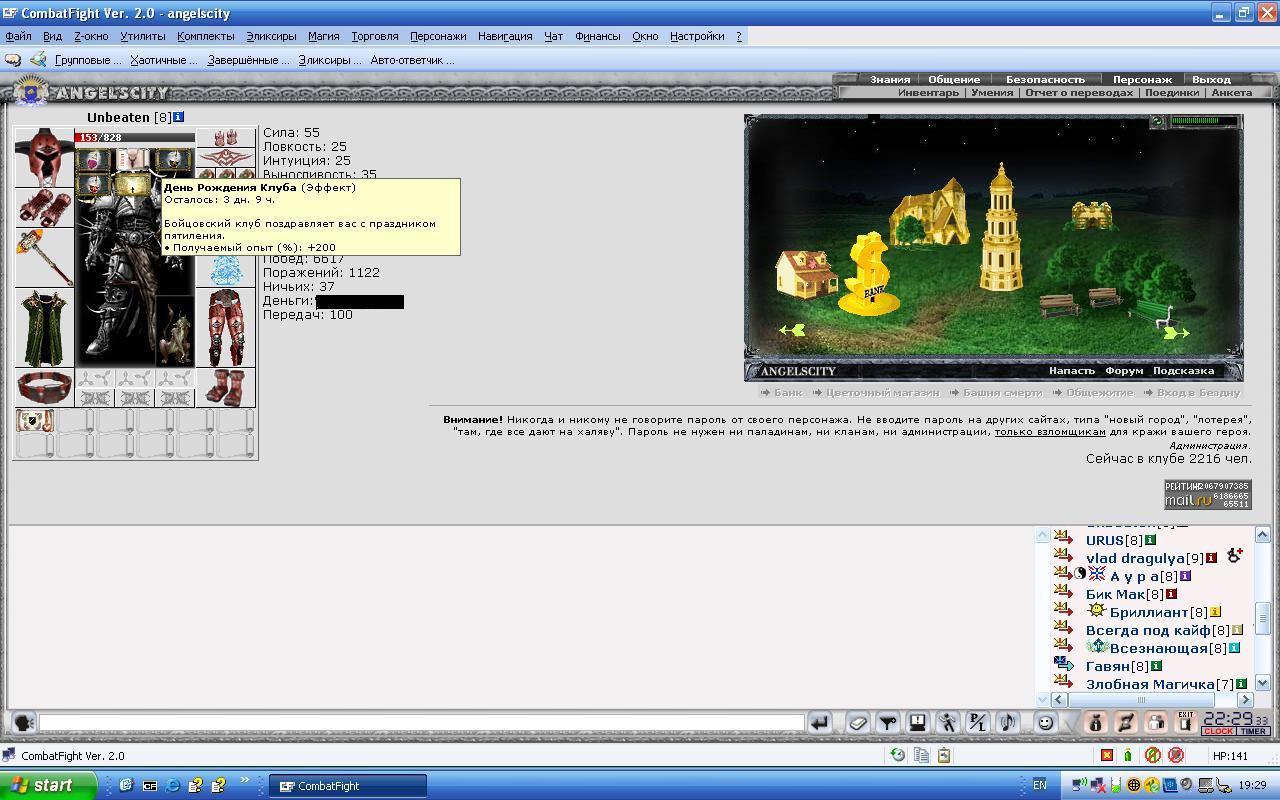The width and height of the screenshot is (1280, 800).
Task: Click the golden bell tower in city
Action: point(1002,228)
